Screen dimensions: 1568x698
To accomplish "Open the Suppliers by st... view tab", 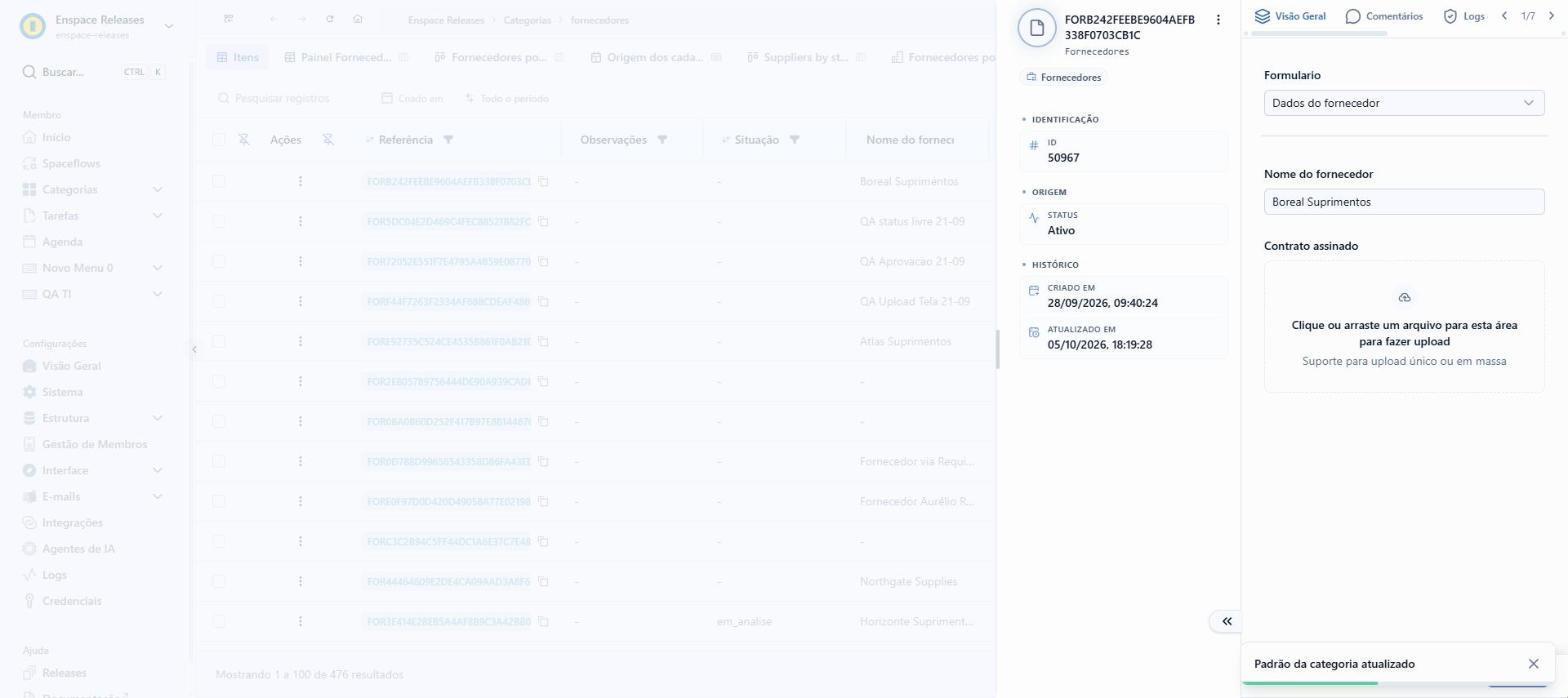I will [808, 58].
